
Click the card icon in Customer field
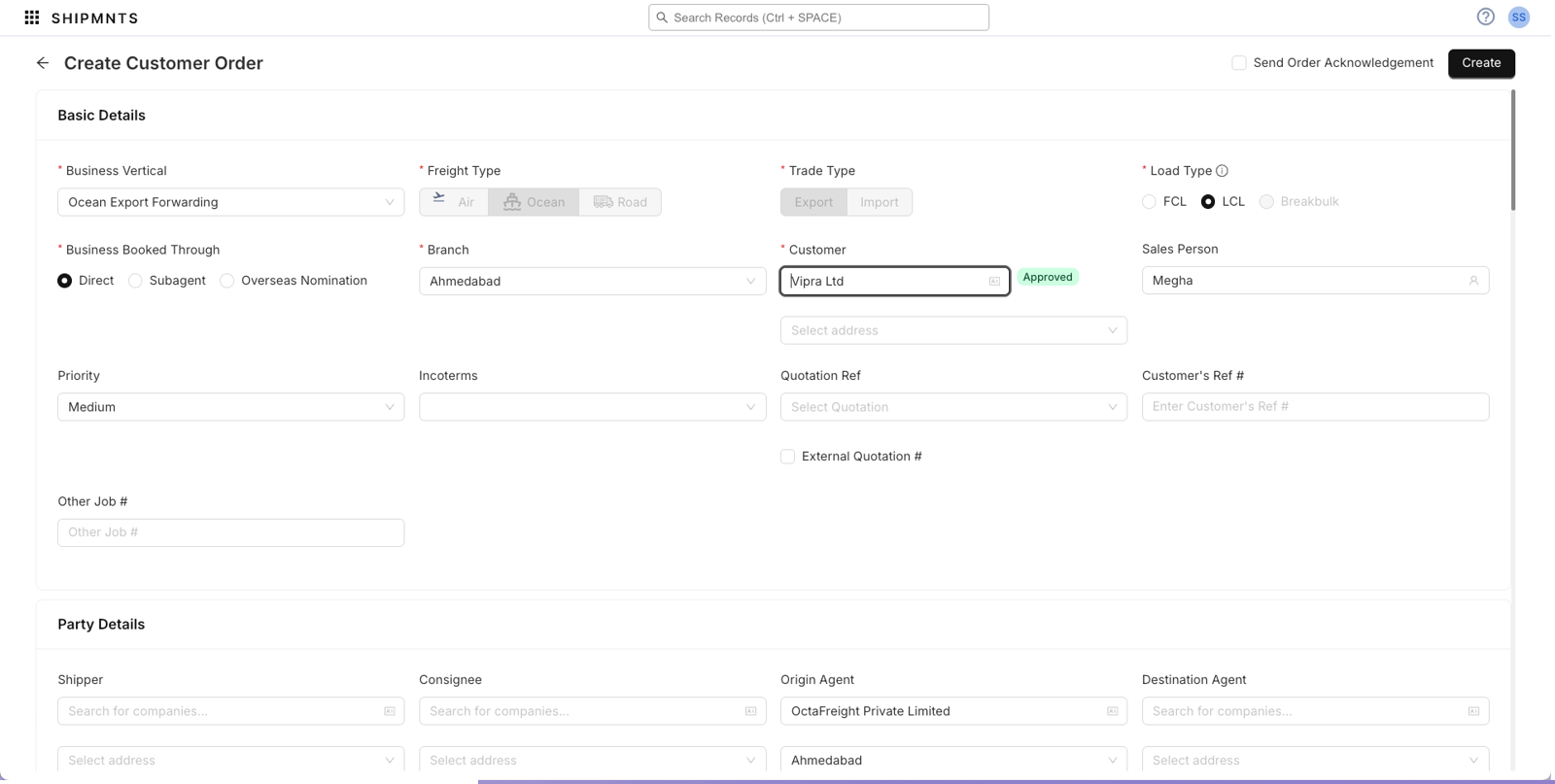pos(994,282)
